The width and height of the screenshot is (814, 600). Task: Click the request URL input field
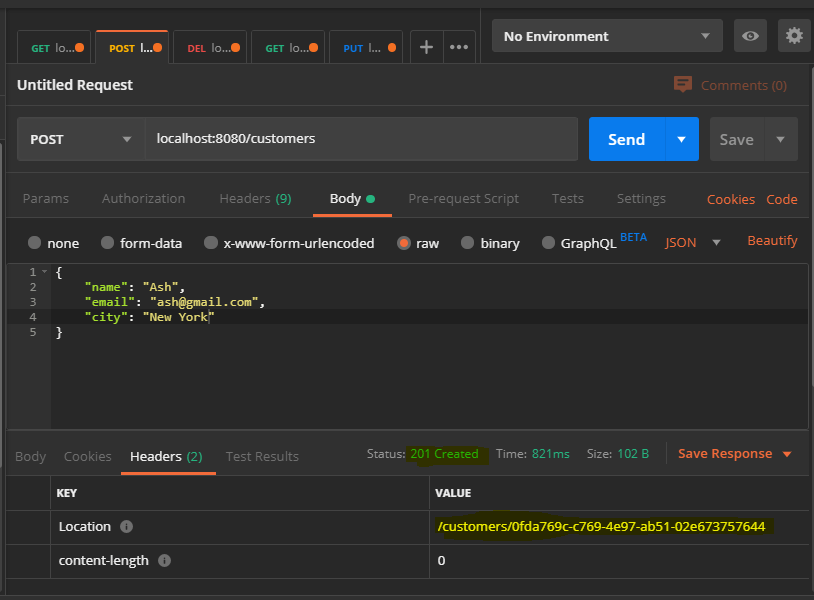(x=361, y=139)
